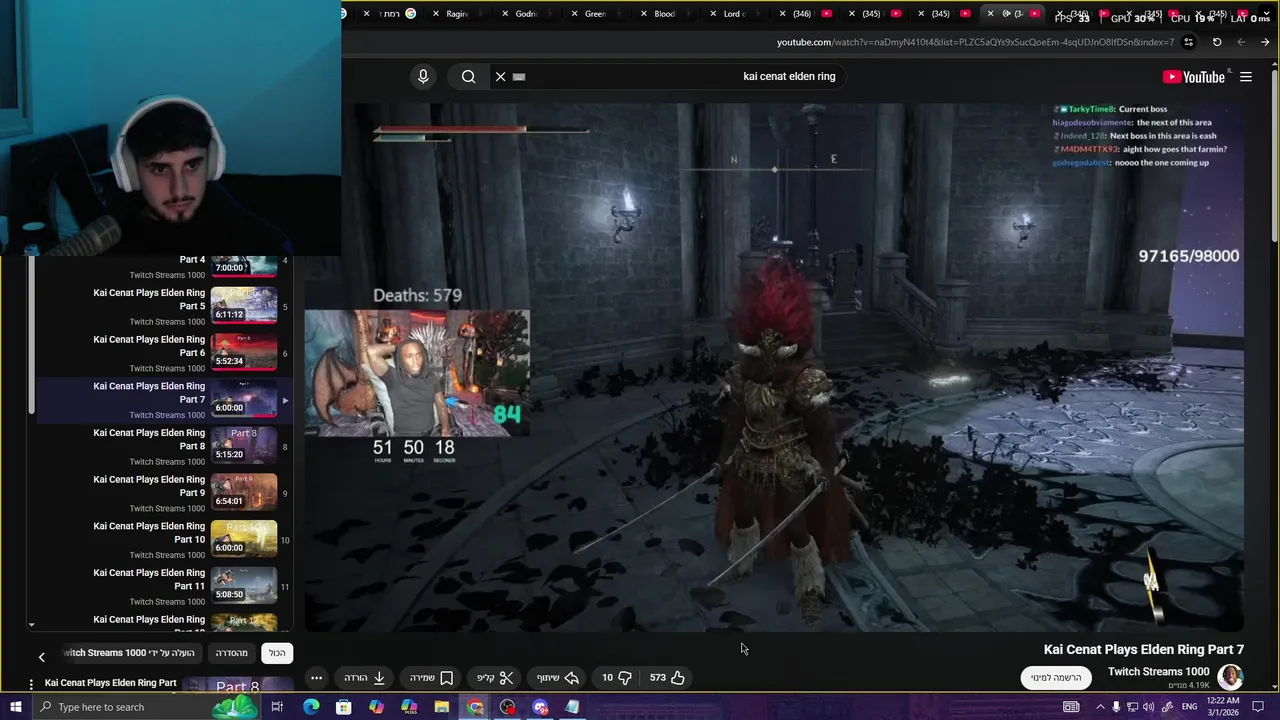Open the volume control in tray

click(x=1149, y=707)
